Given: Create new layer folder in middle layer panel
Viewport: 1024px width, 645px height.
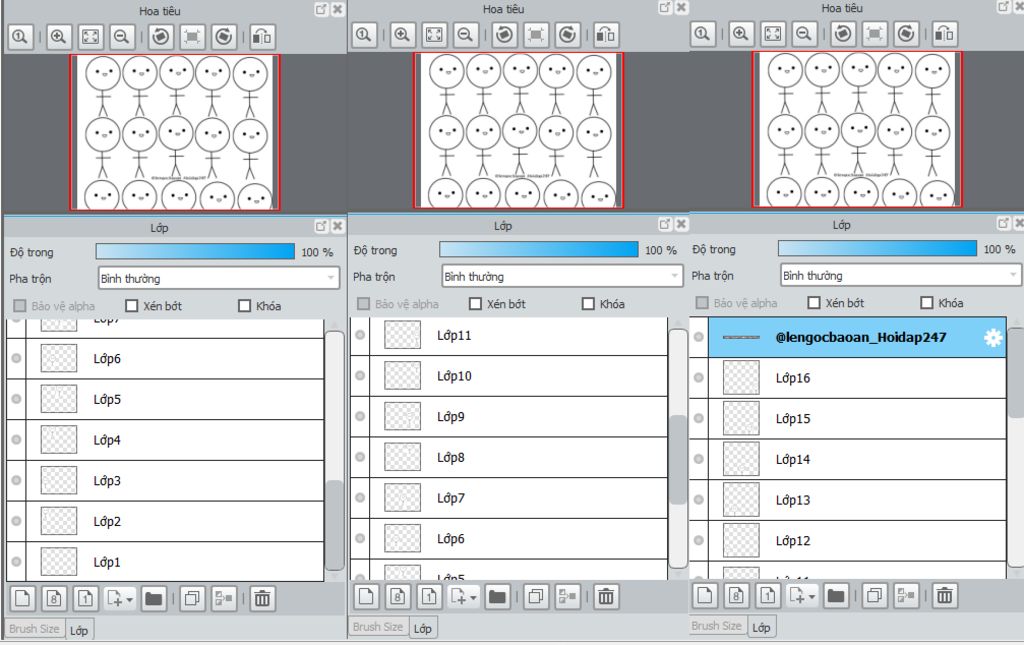Looking at the screenshot, I should pyautogui.click(x=497, y=596).
